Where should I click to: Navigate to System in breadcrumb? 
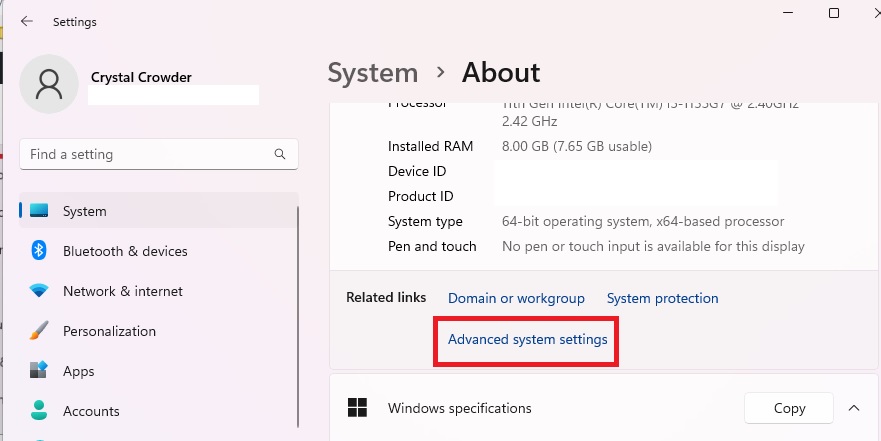373,73
